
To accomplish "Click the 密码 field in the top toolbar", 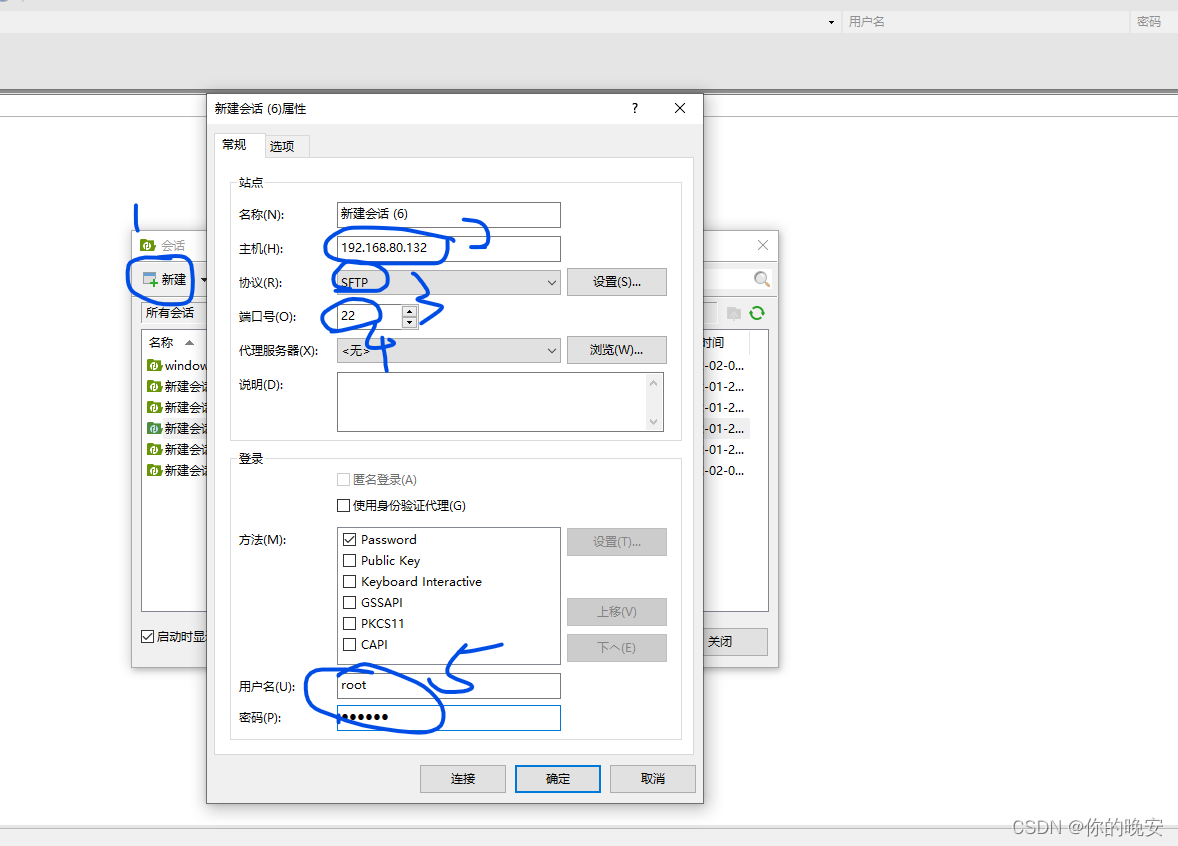I will coord(1154,22).
